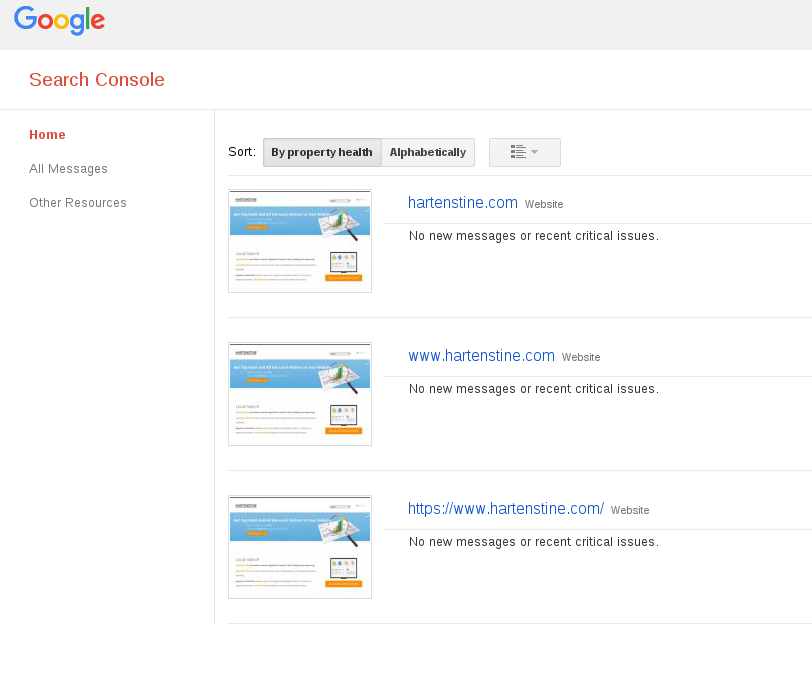Open Other Resources in the sidebar
Screen dimensions: 812x685
coord(78,203)
